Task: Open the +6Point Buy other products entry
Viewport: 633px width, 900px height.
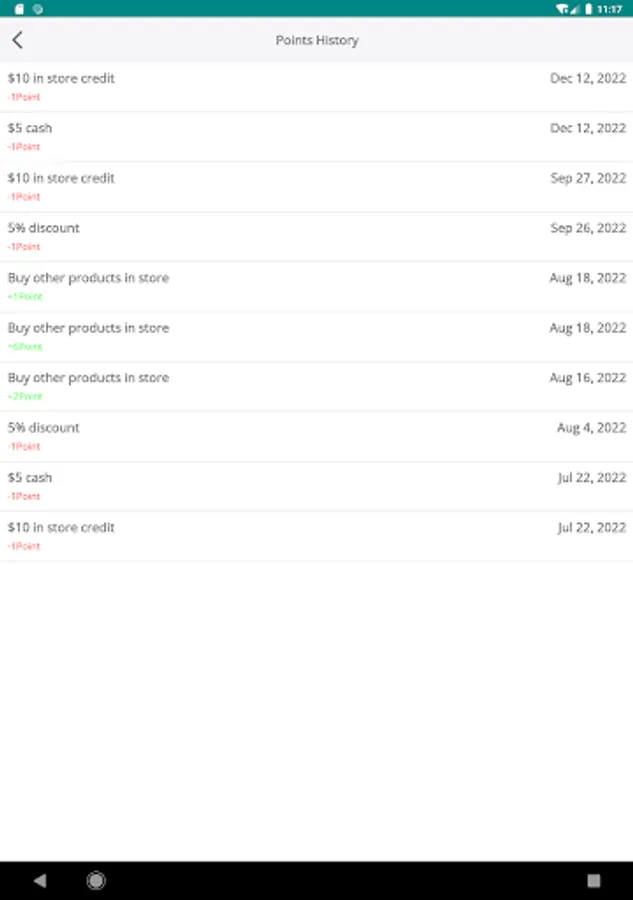Action: click(x=316, y=337)
